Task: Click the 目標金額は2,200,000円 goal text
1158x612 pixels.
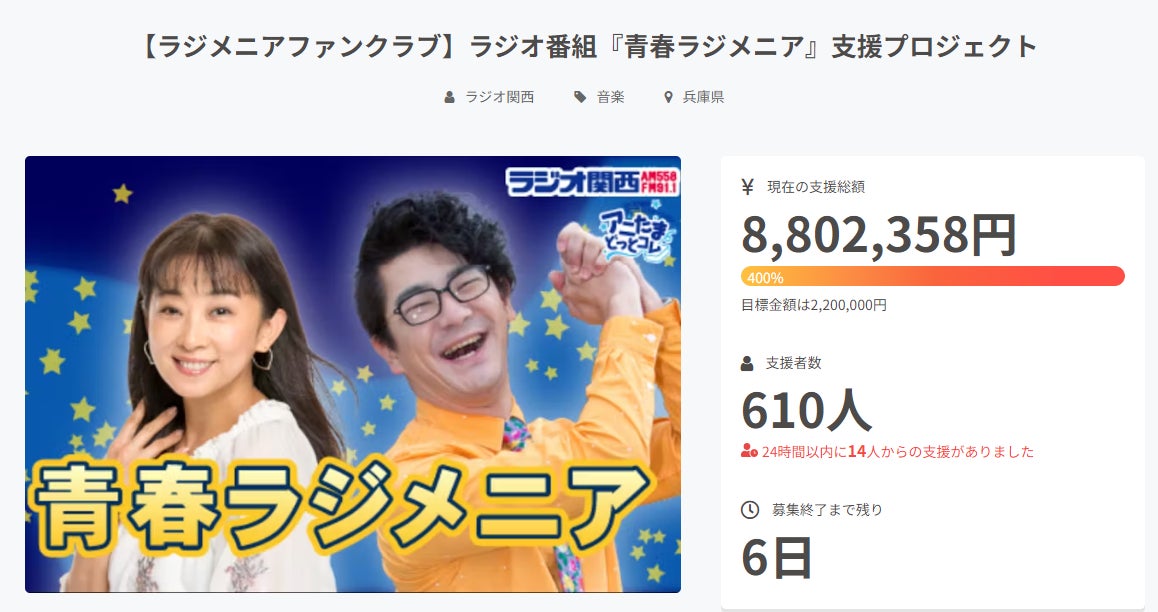Action: (814, 305)
